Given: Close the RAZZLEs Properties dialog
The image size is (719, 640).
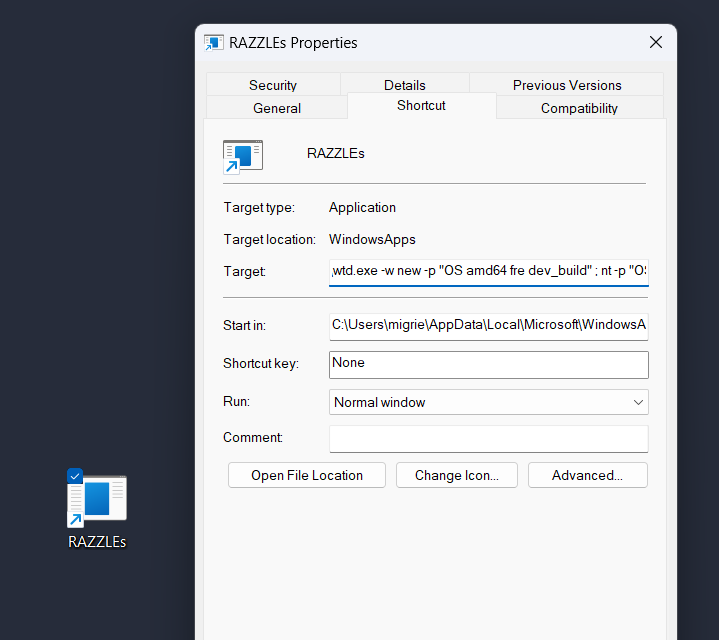Looking at the screenshot, I should point(656,42).
